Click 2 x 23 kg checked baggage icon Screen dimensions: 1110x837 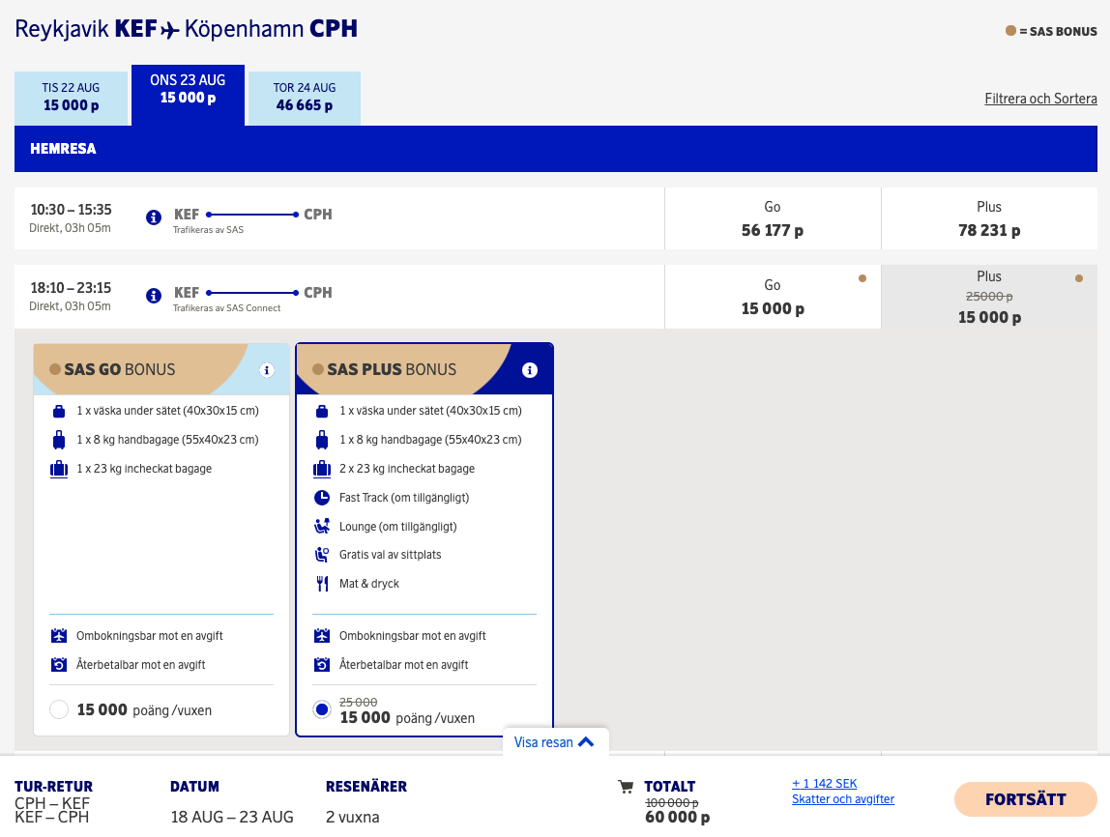coord(322,469)
